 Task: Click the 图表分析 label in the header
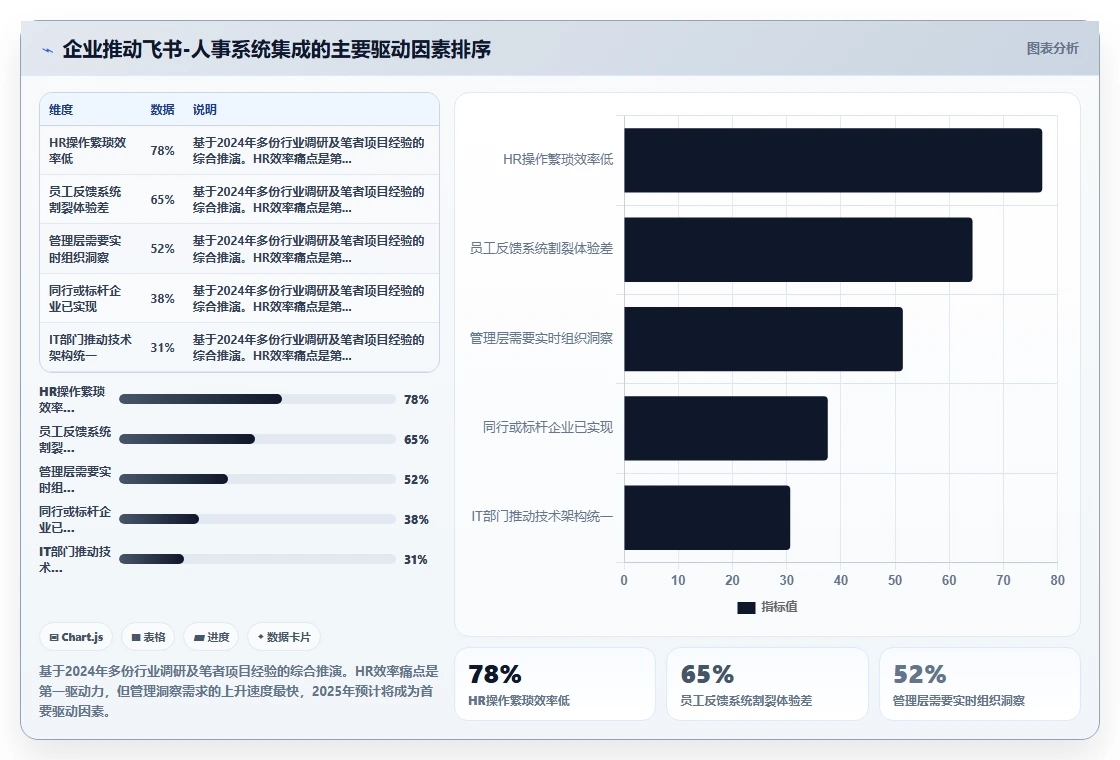(1052, 49)
